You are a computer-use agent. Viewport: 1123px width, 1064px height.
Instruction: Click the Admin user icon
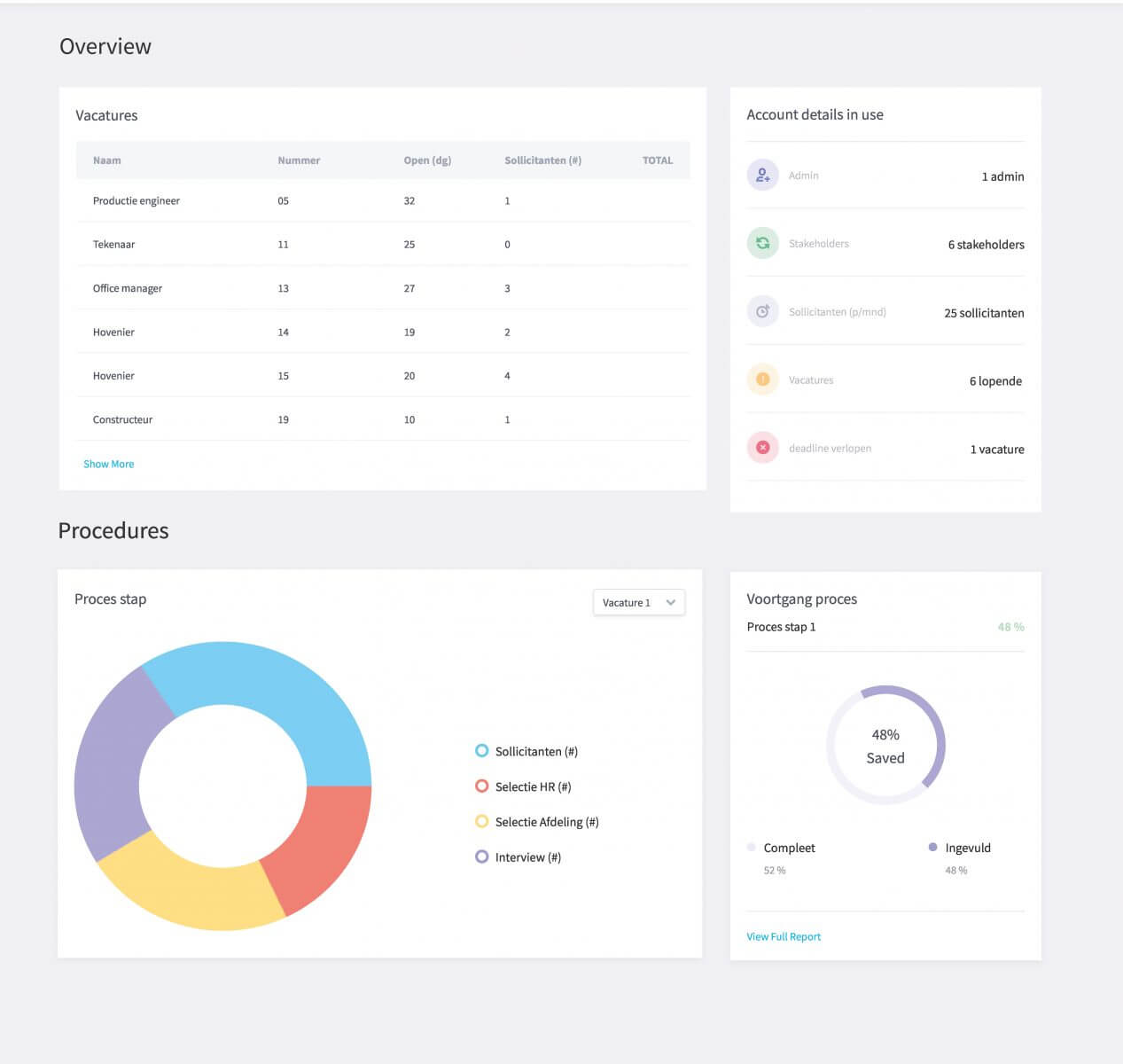tap(762, 176)
